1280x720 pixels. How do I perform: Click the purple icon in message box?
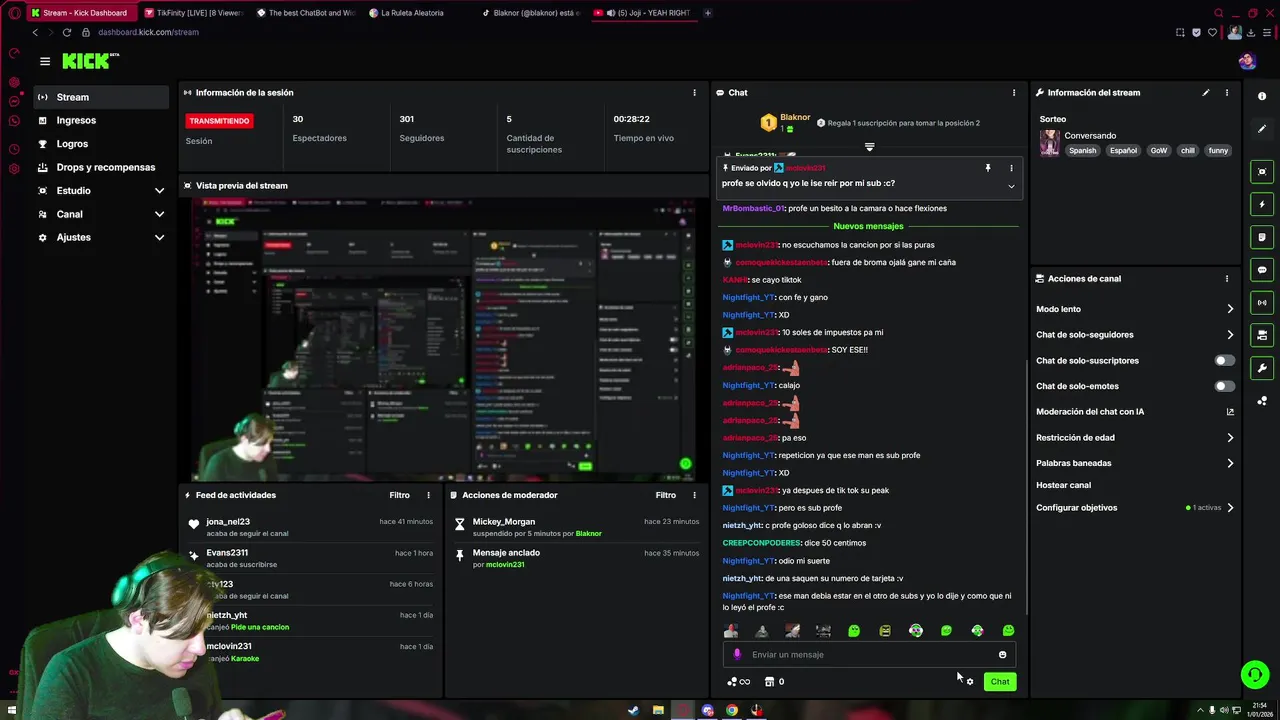737,655
